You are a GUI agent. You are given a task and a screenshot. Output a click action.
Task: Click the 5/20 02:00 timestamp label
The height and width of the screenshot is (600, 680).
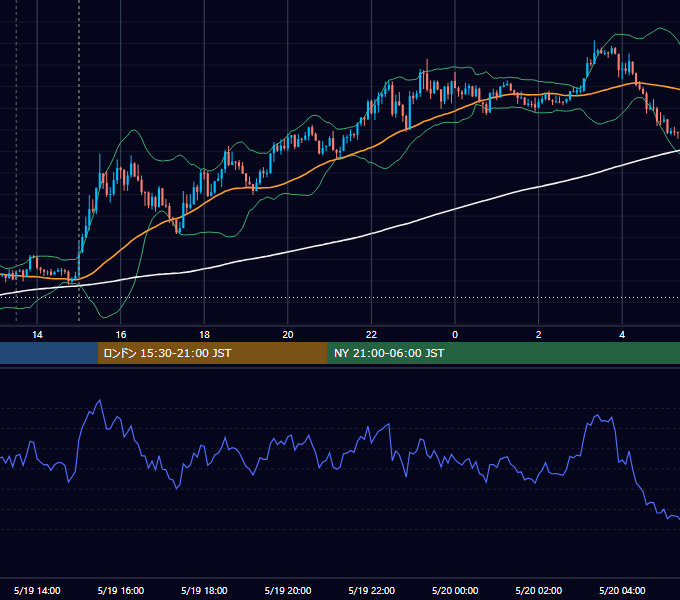pos(539,590)
